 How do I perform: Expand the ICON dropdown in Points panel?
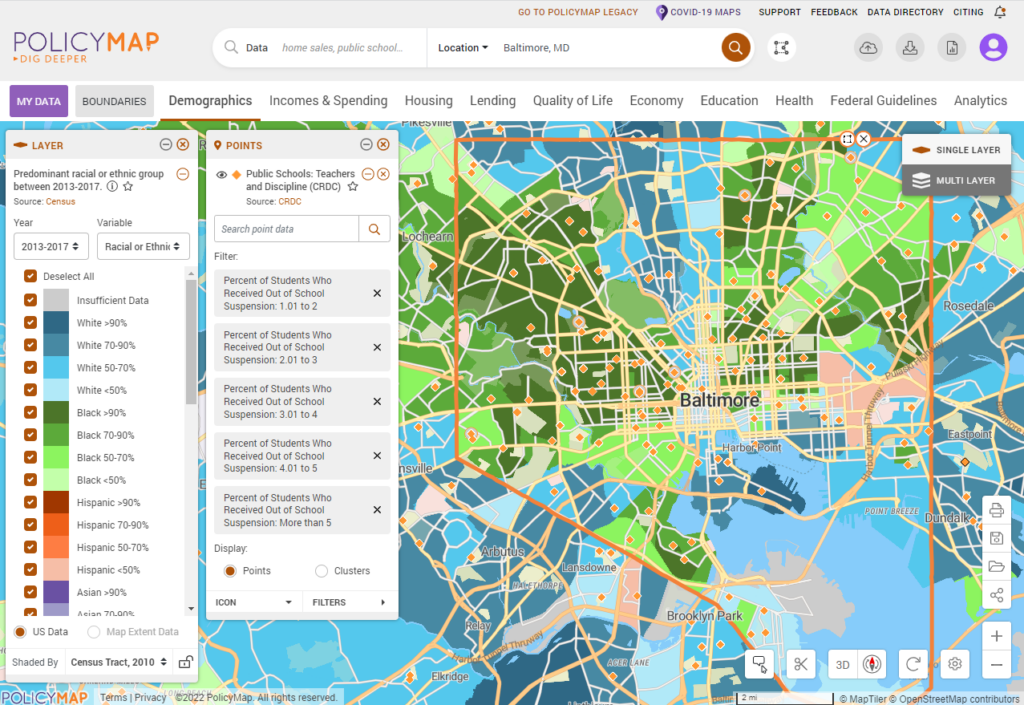pos(253,603)
